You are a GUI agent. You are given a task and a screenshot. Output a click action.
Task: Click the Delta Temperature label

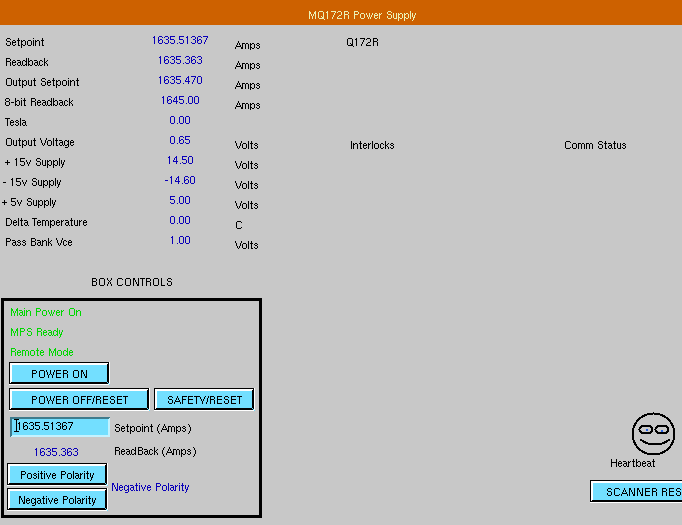pyautogui.click(x=46, y=222)
